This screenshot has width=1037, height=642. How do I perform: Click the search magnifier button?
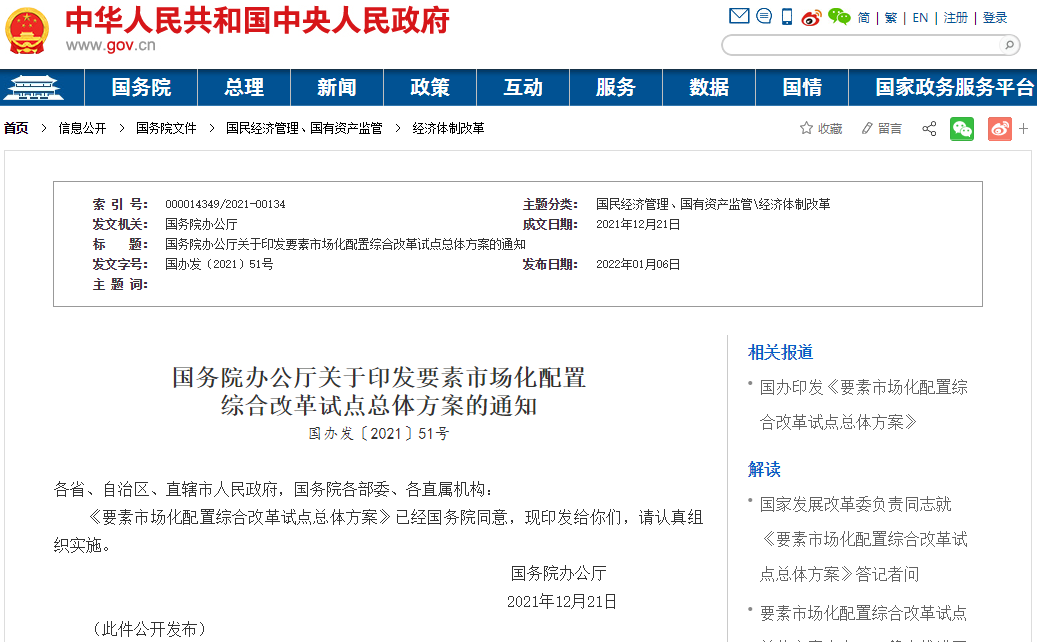tap(1009, 45)
